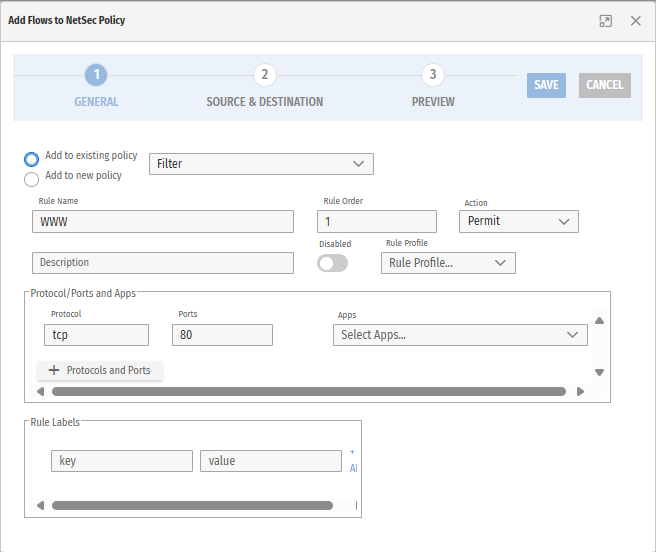Click the plus icon to add rule label
Viewport: 656px width, 552px height.
[x=352, y=452]
